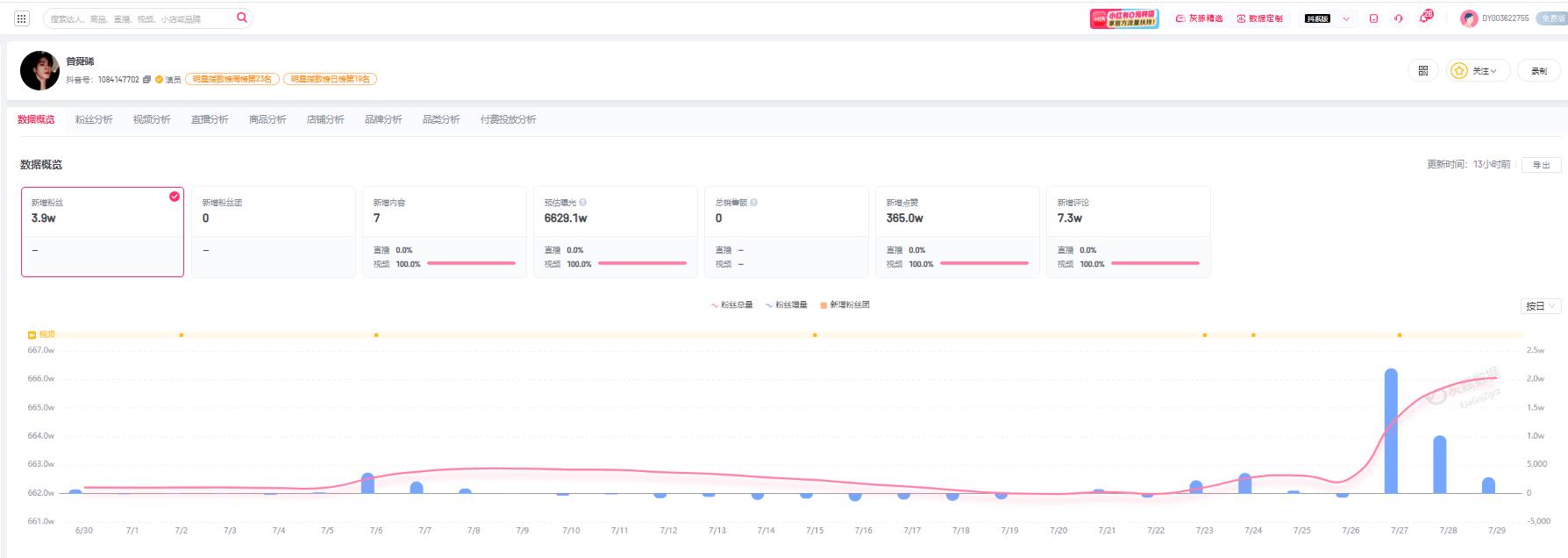Switch to the 直播分析 tab
Screen dimensions: 1568x558
coord(210,119)
